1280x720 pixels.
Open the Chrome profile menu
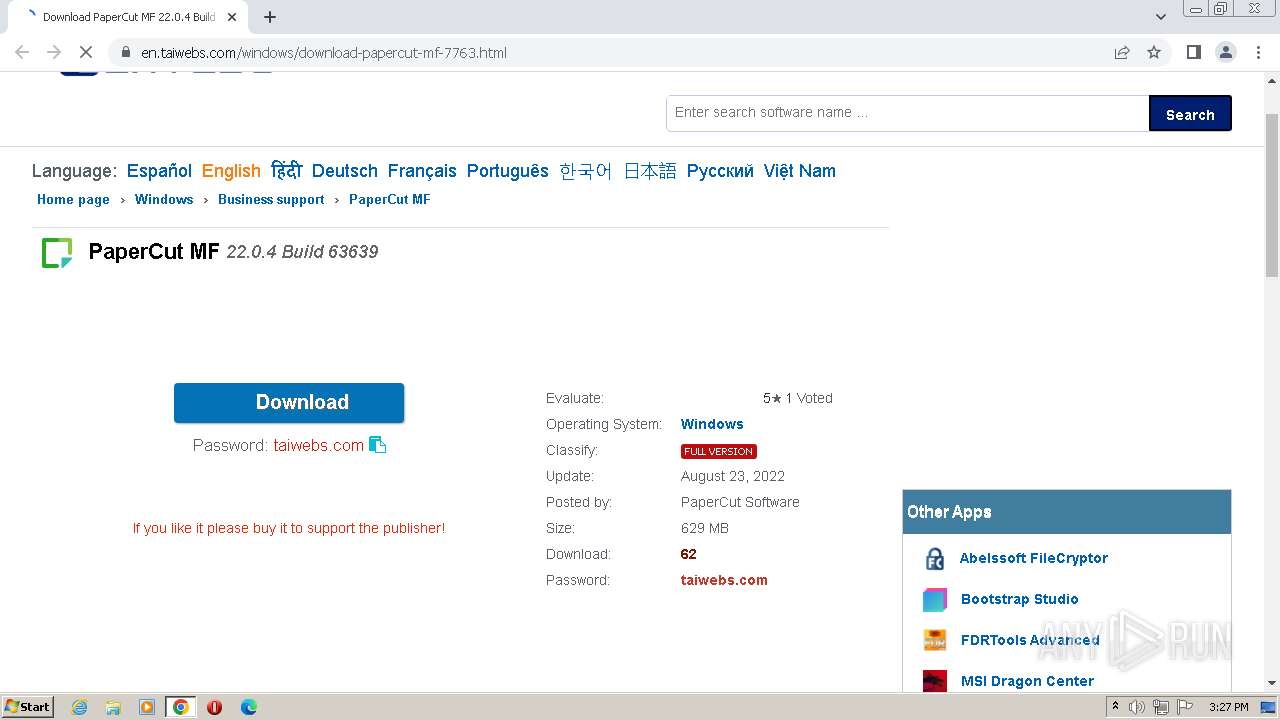[1225, 52]
